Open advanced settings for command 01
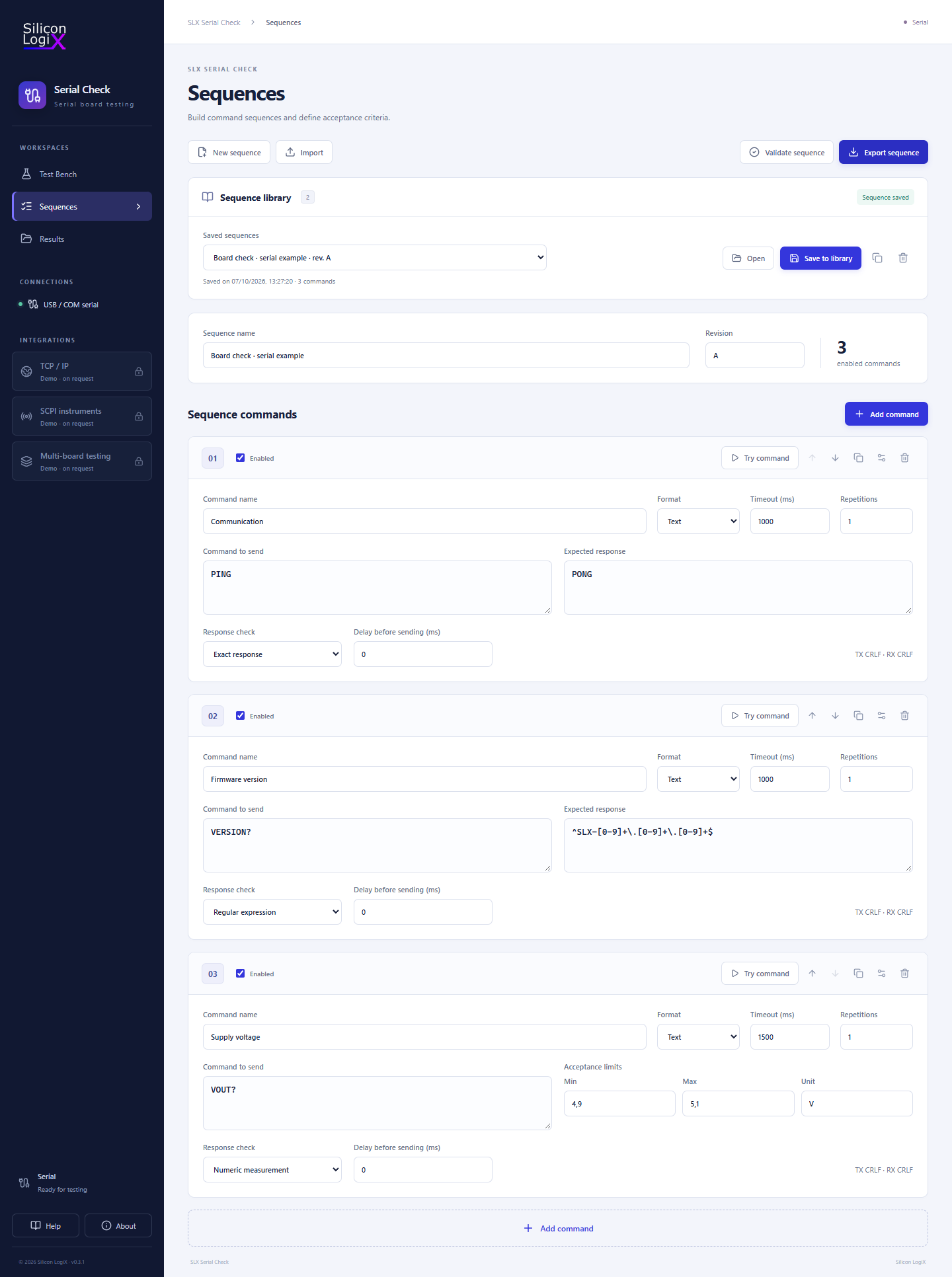Viewport: 952px width, 1277px height. tap(882, 458)
